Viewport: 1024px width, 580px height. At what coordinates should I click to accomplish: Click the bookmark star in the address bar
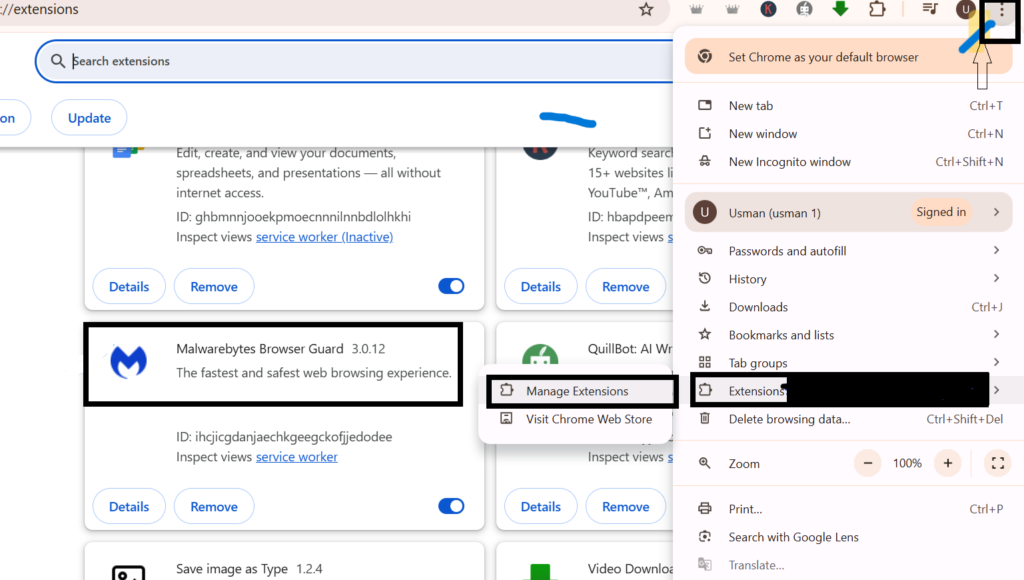(646, 9)
